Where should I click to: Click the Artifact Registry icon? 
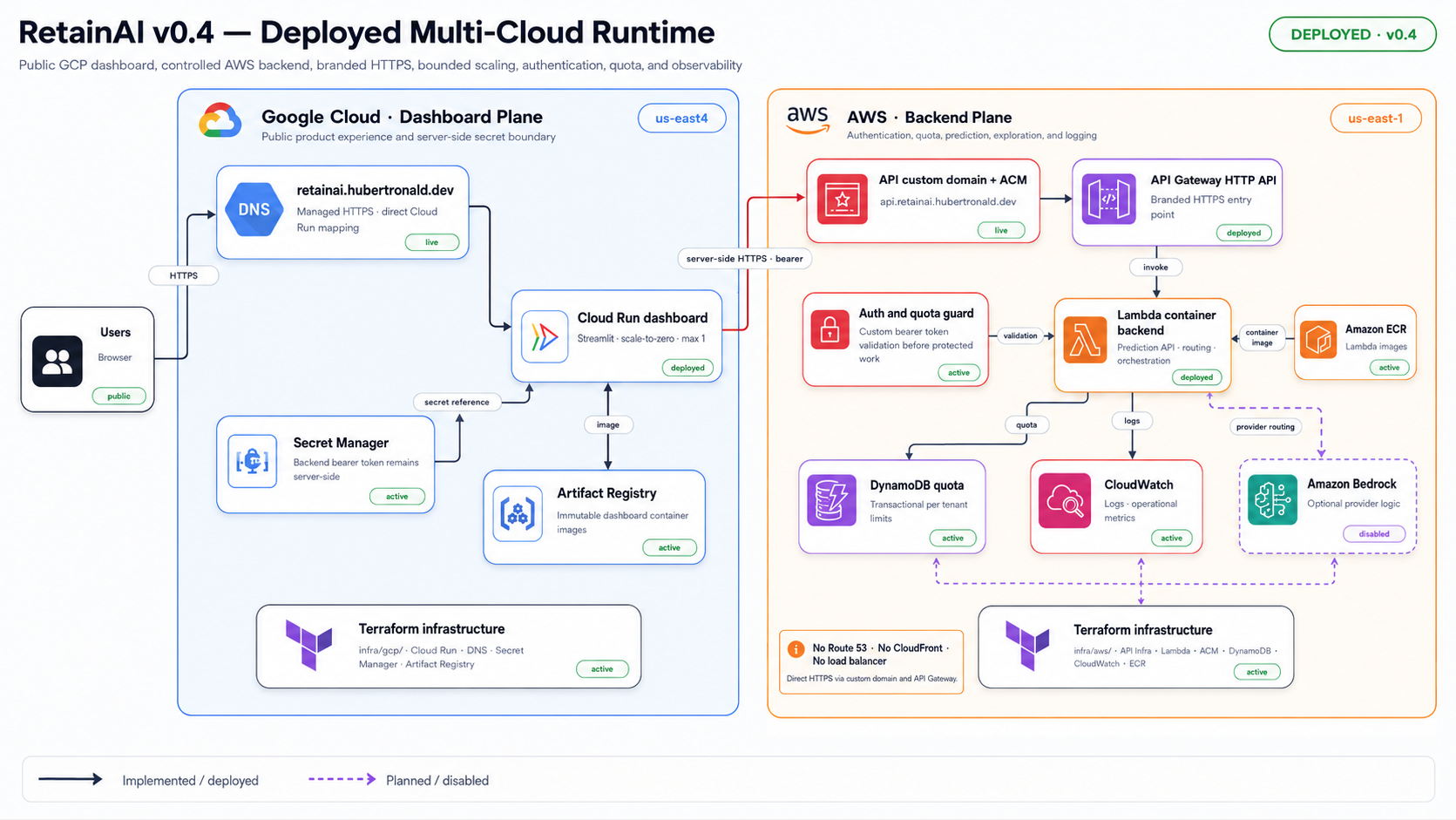point(518,514)
